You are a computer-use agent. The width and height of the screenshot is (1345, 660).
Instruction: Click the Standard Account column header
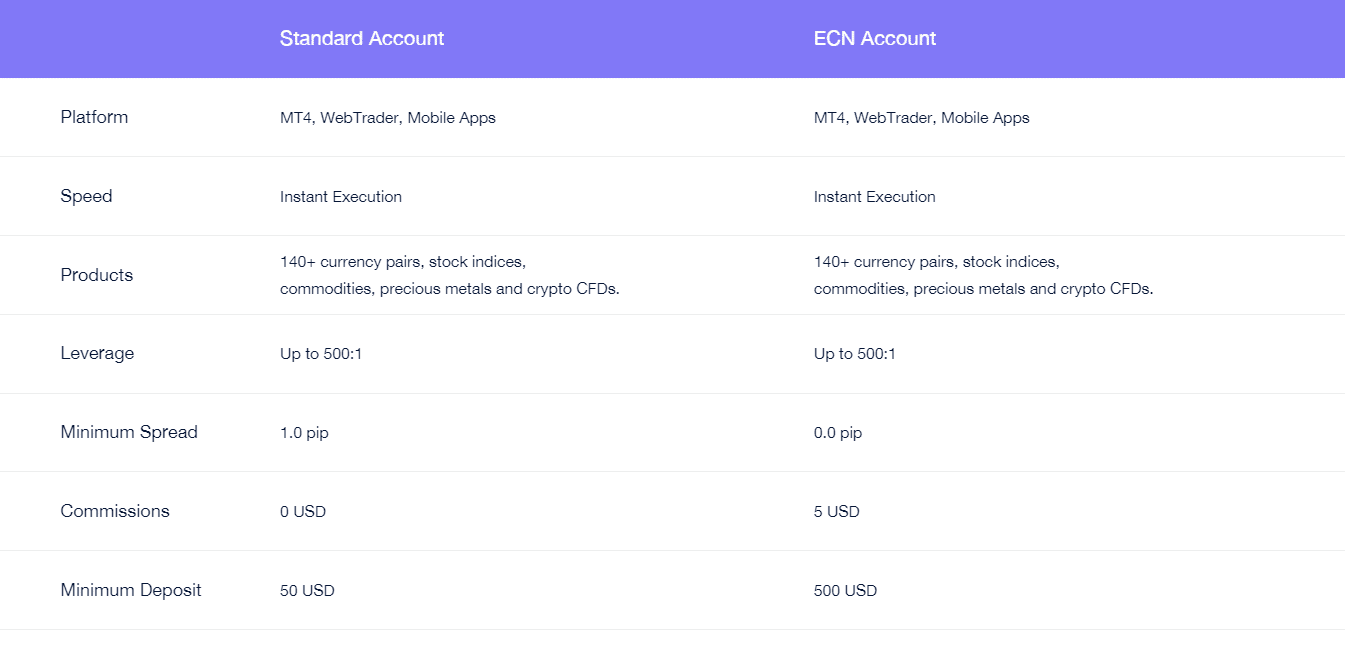click(362, 39)
